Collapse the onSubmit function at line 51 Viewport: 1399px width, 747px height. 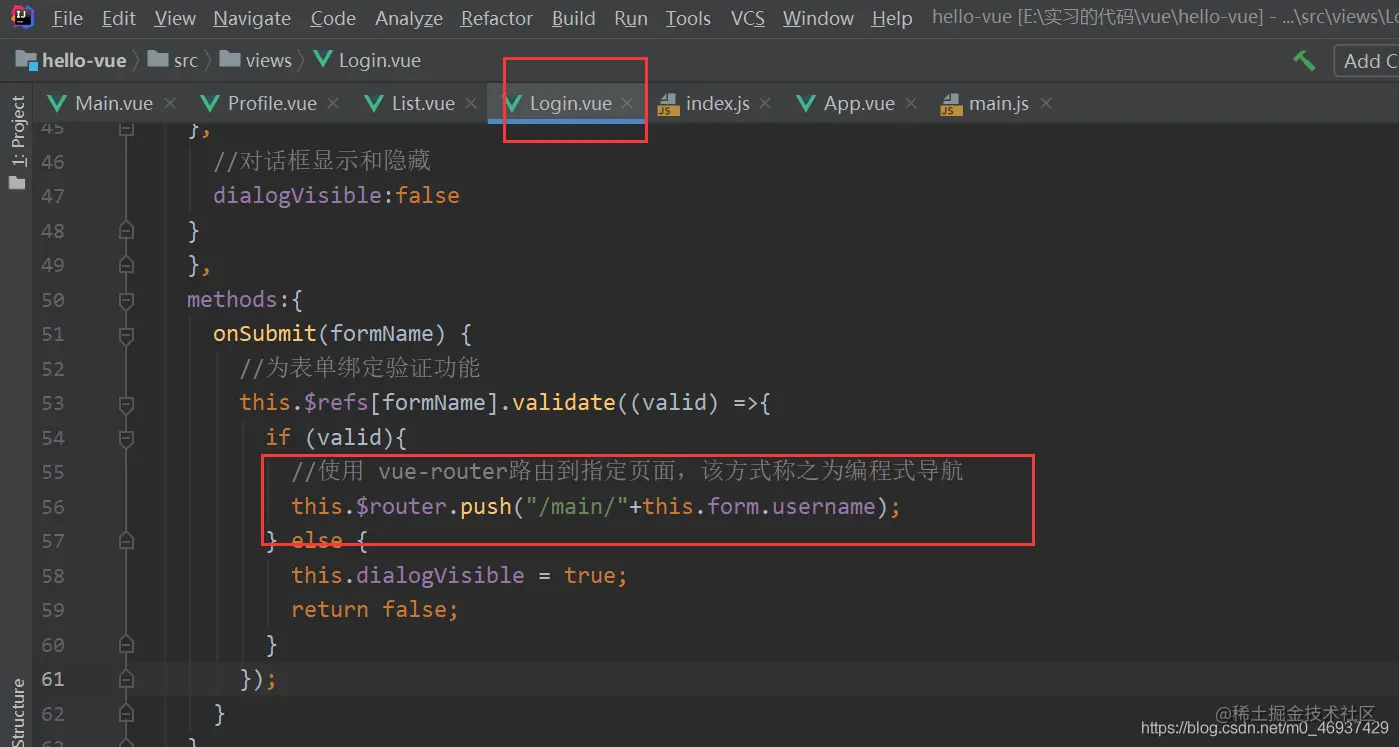click(x=126, y=334)
